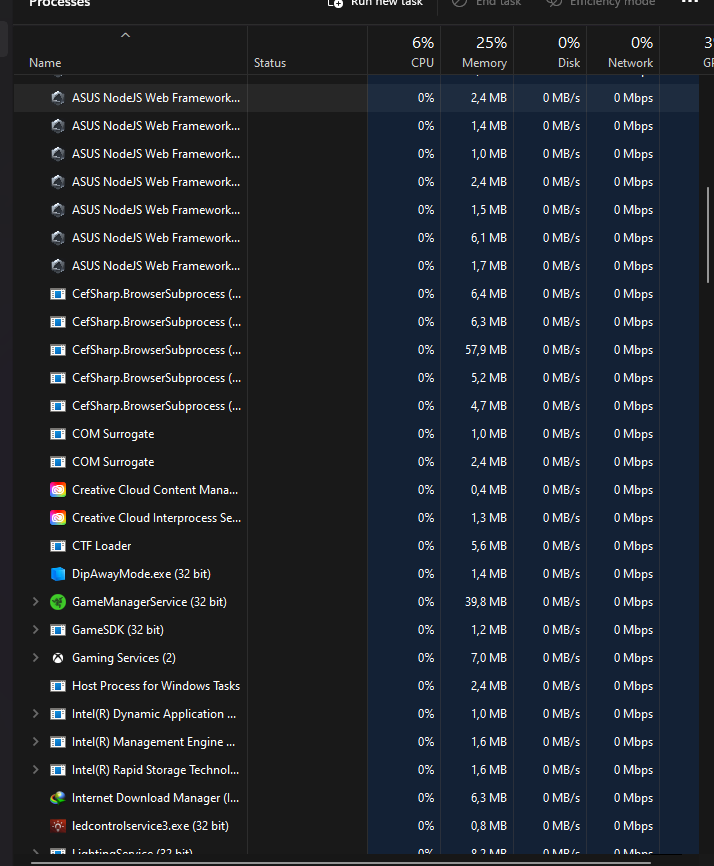
Task: Click the vertical scrollbar thumb
Action: coord(708,235)
